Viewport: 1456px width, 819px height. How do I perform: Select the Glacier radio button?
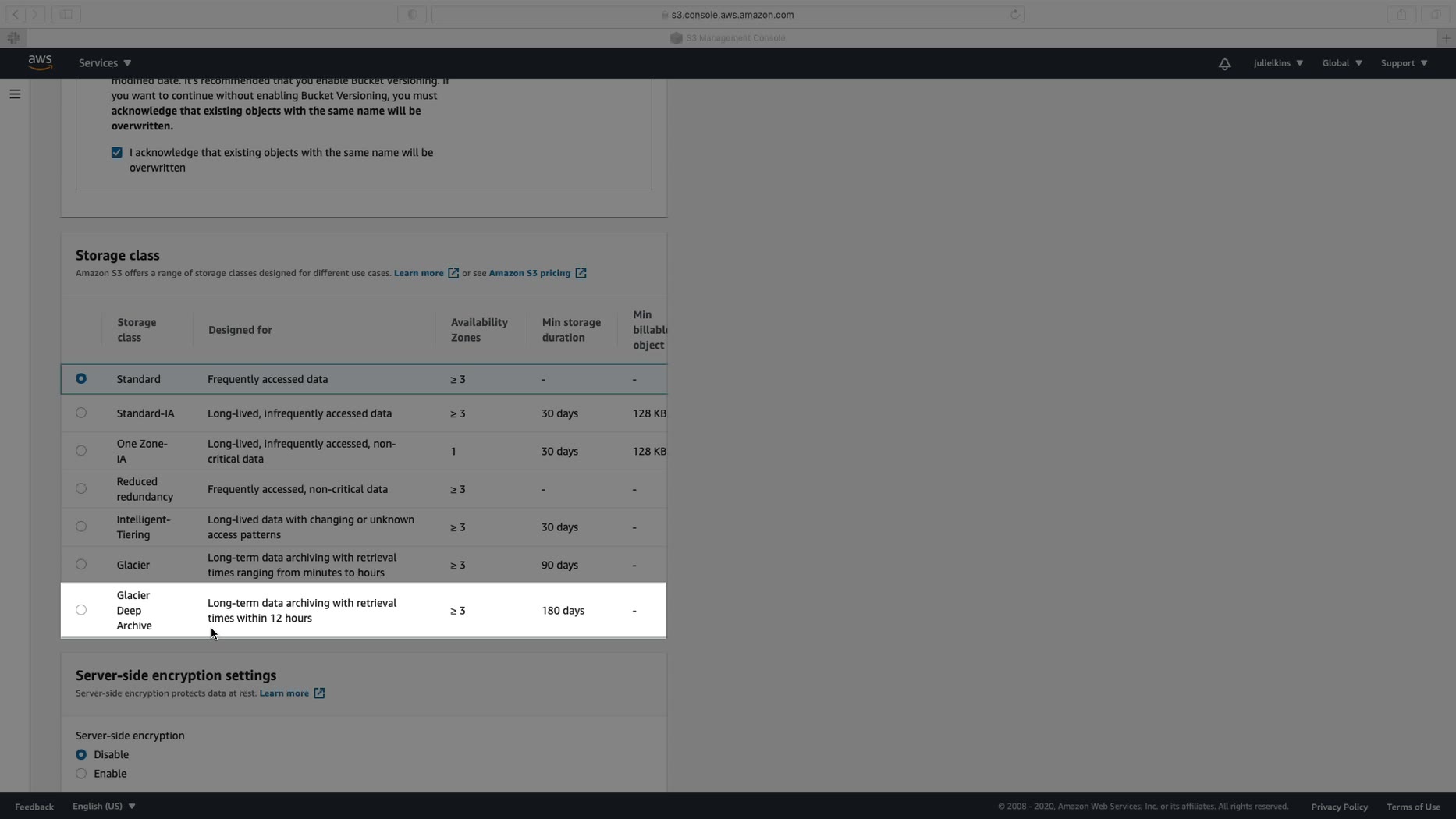click(x=81, y=565)
